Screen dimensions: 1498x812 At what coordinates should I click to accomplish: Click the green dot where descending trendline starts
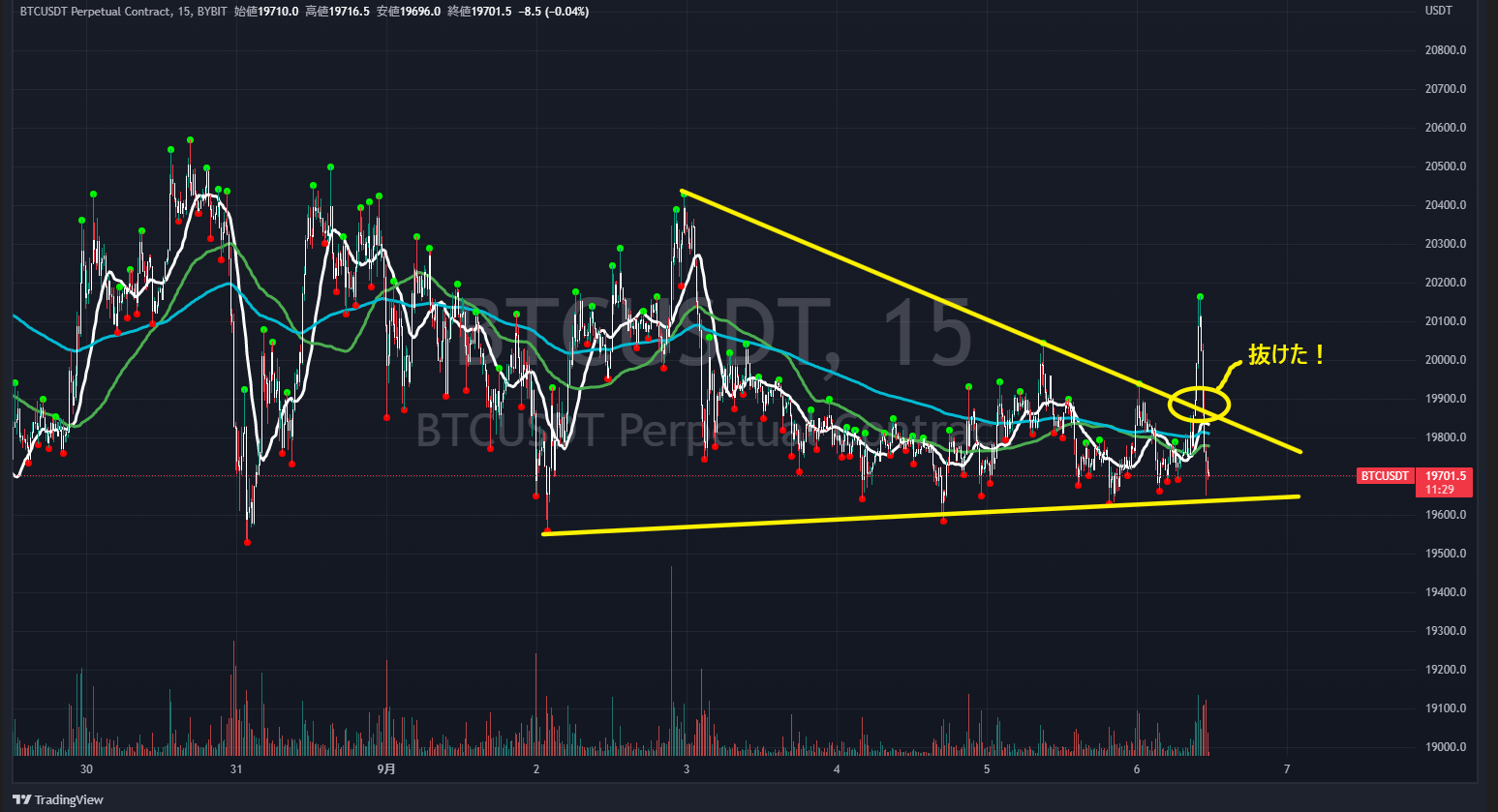[x=684, y=193]
